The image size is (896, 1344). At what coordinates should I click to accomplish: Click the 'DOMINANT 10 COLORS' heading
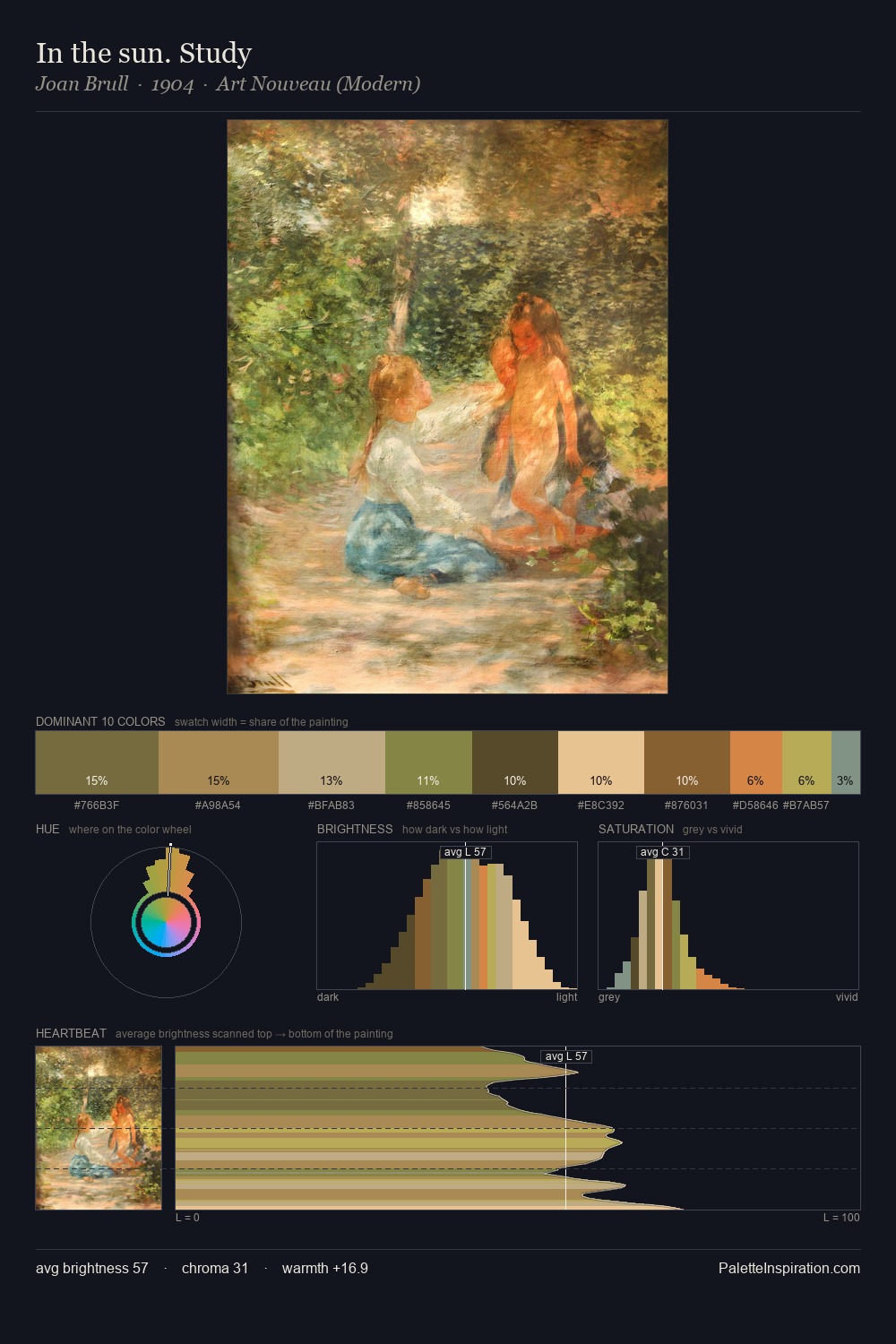click(100, 721)
